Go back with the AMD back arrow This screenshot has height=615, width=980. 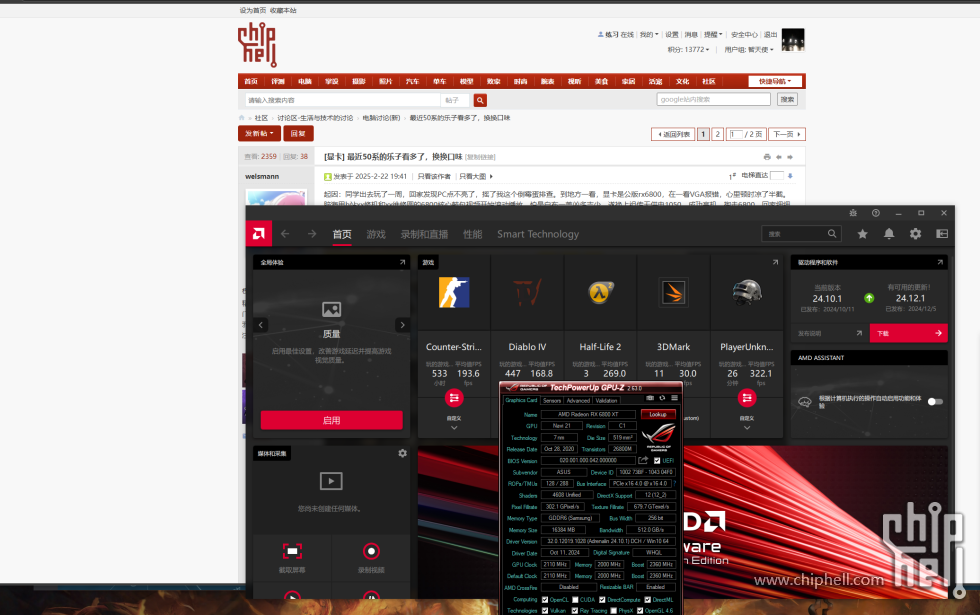[x=285, y=234]
